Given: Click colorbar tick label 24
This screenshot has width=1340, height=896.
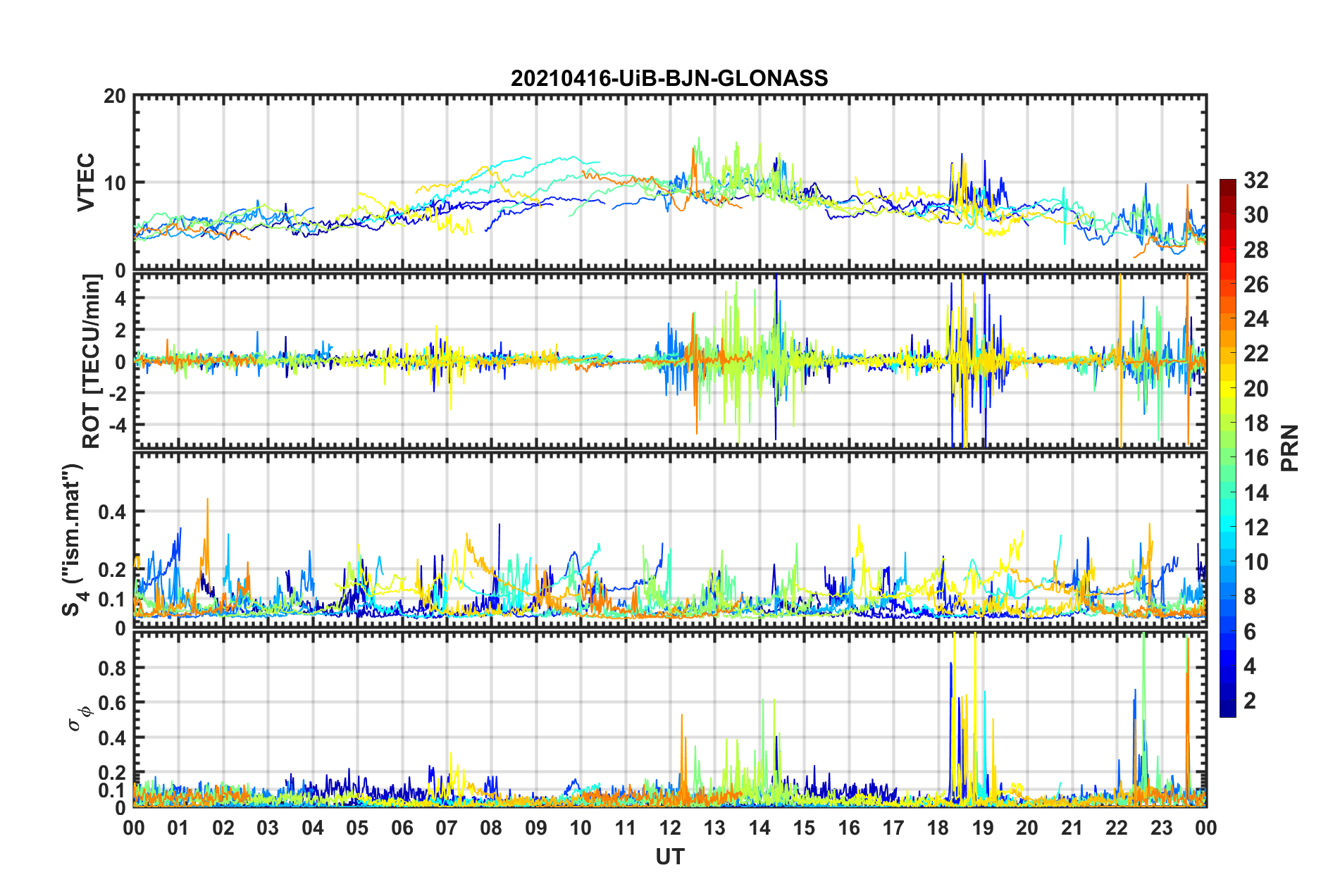Looking at the screenshot, I should 1255,319.
